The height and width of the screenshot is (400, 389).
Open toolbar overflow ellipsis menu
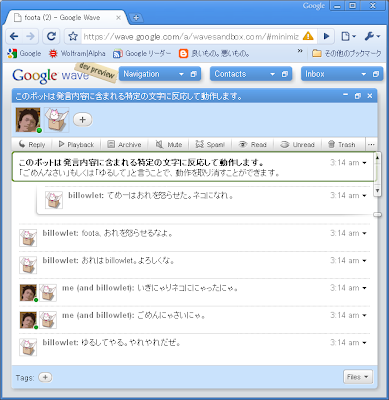[371, 144]
